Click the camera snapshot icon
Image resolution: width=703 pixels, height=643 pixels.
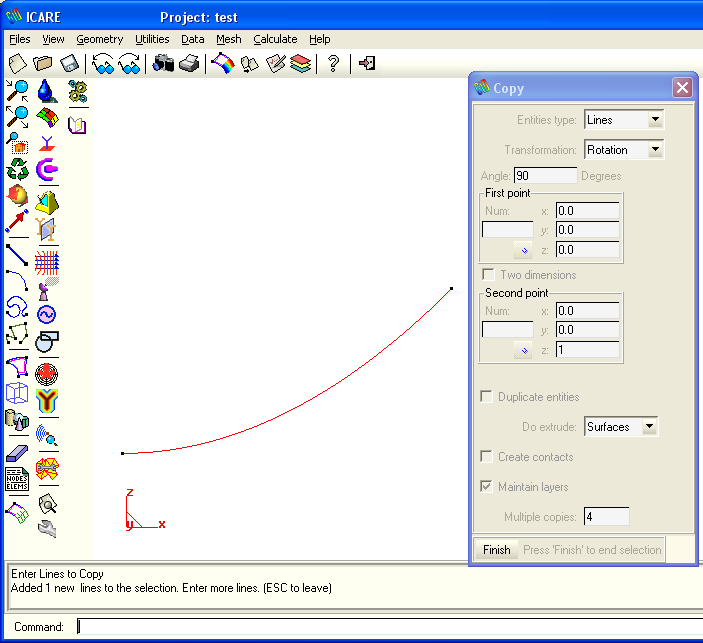tap(163, 63)
